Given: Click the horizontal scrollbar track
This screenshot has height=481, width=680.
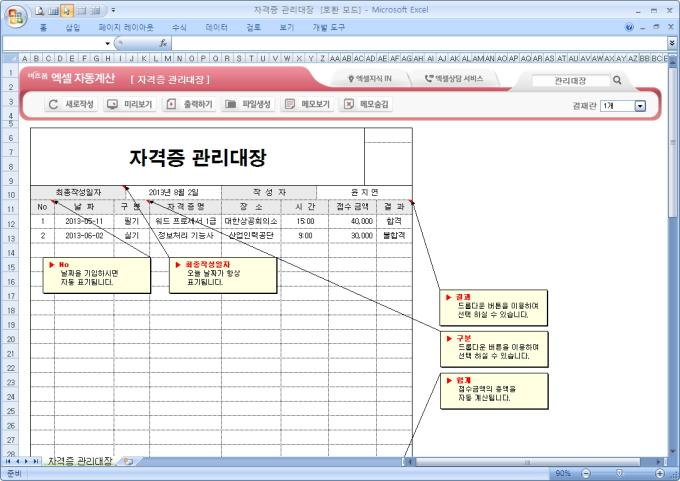Looking at the screenshot, I should coord(533,462).
